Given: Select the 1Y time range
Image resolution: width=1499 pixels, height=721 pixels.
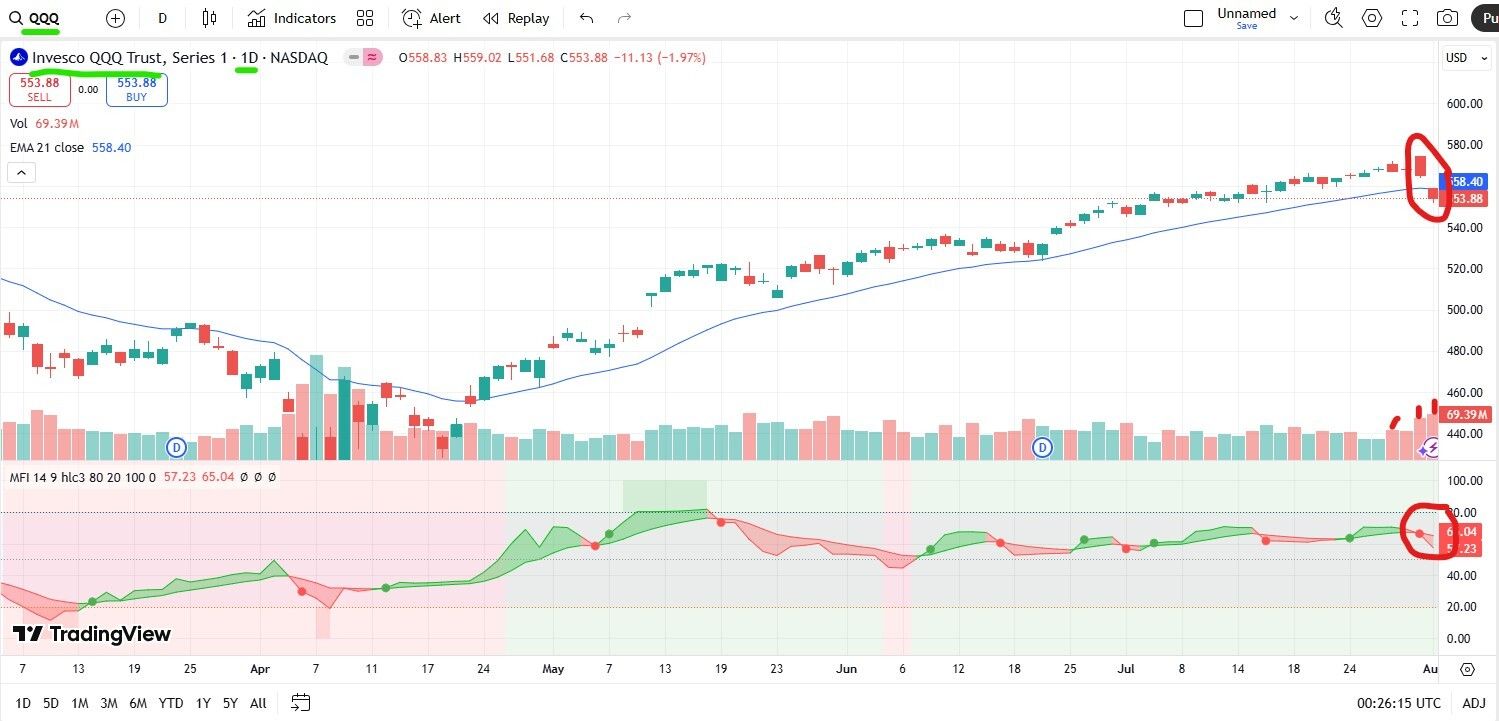Looking at the screenshot, I should pyautogui.click(x=203, y=703).
